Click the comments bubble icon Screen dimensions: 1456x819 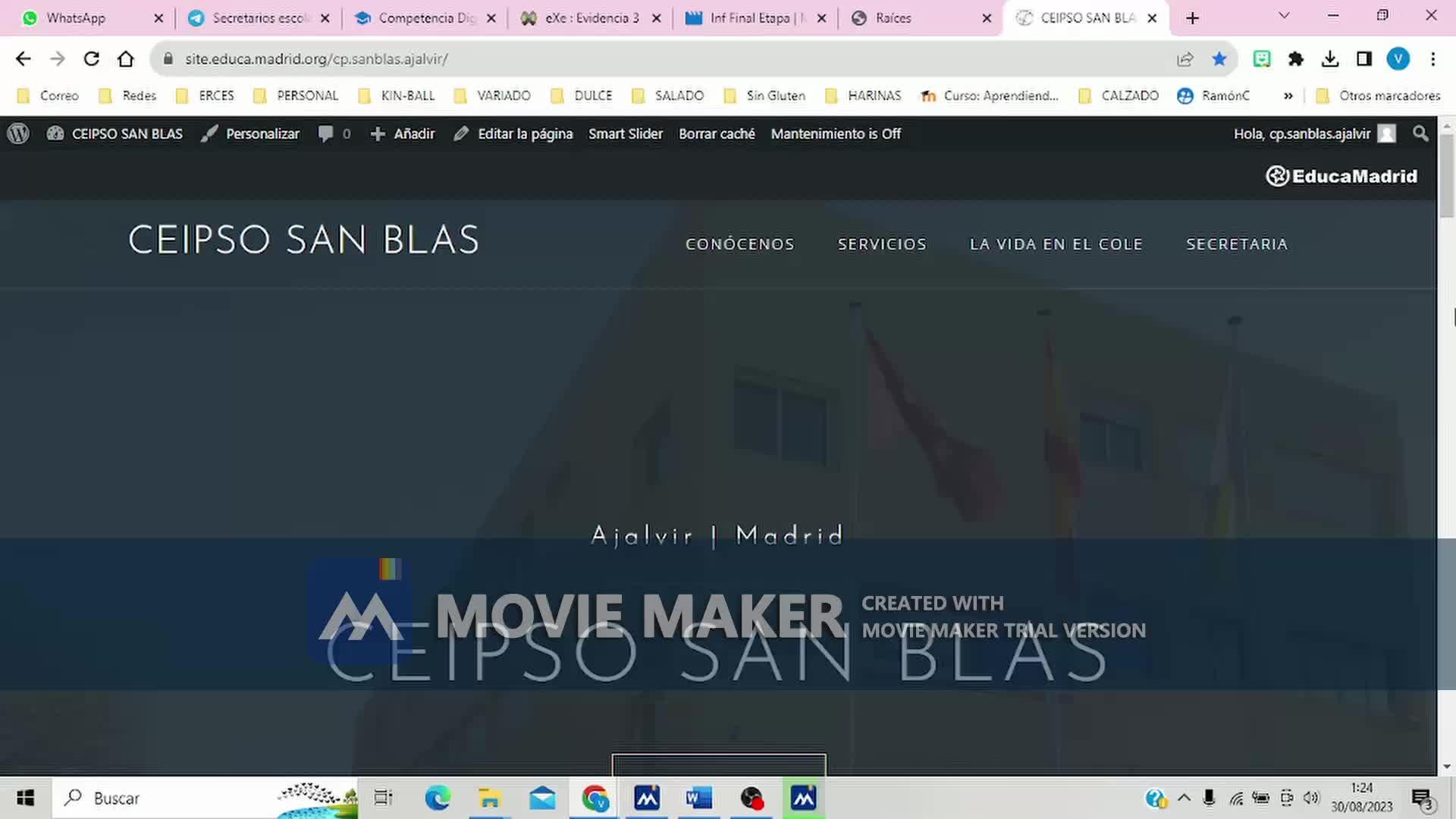(326, 133)
